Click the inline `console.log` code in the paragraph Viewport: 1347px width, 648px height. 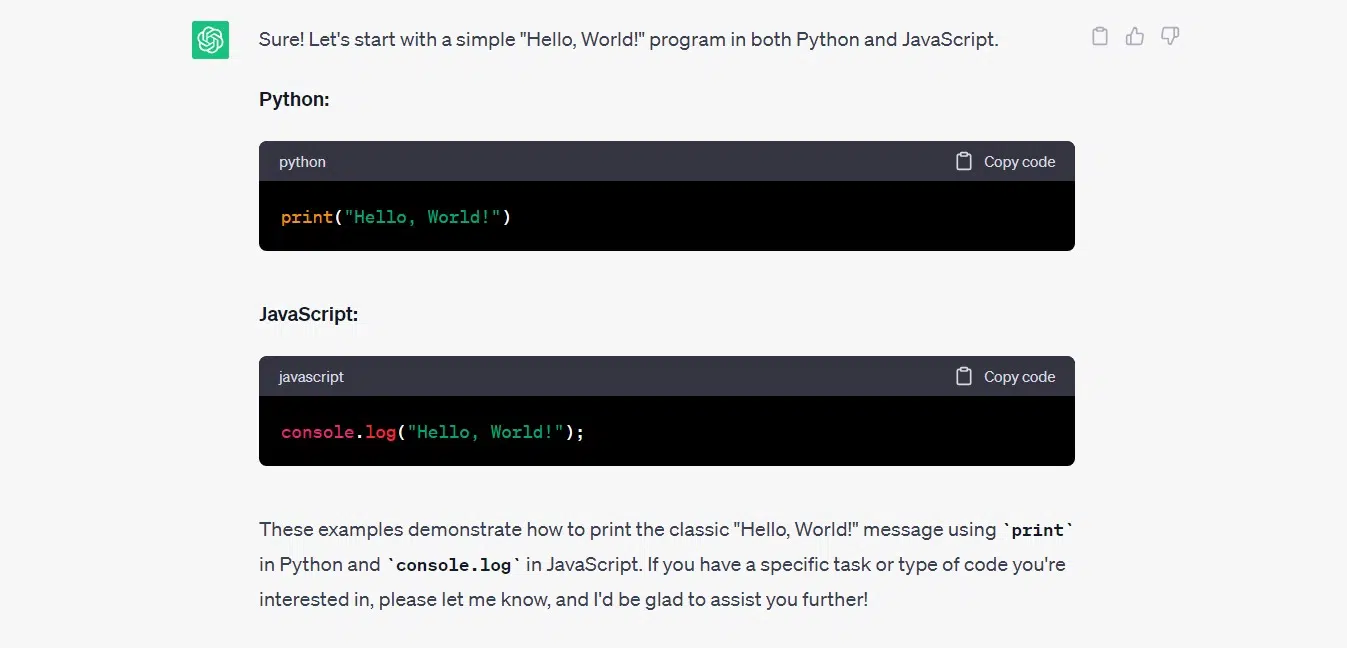coord(454,565)
